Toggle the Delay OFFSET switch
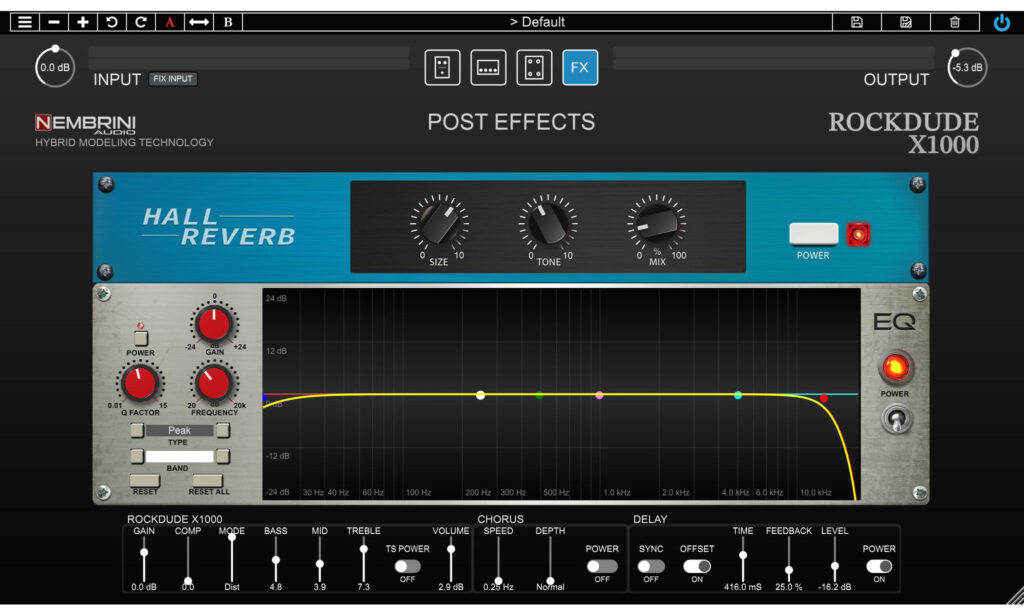The image size is (1024, 615). pyautogui.click(x=697, y=566)
